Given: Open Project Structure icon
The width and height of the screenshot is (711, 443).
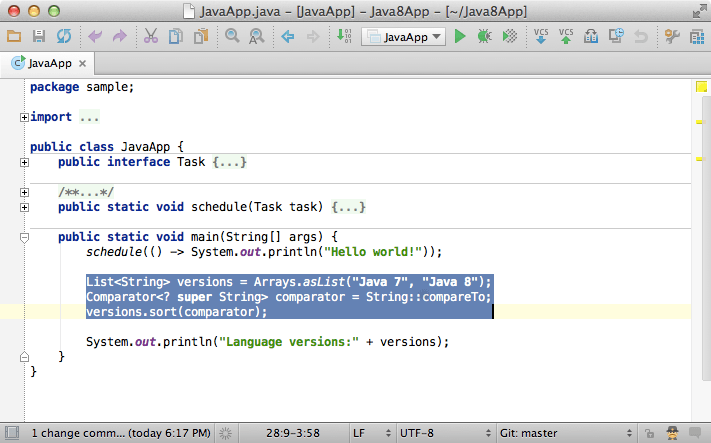Looking at the screenshot, I should click(x=697, y=36).
